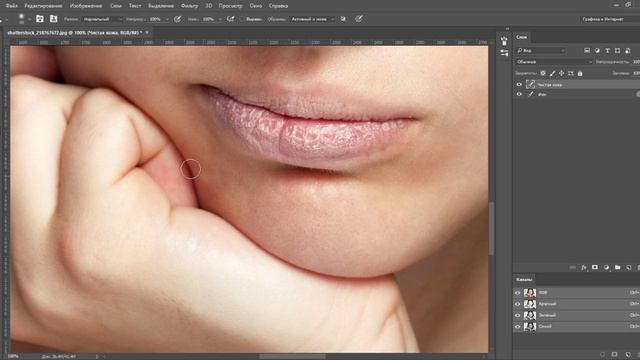Toggle visibility of the RGB channel
The image size is (640, 360).
(518, 293)
